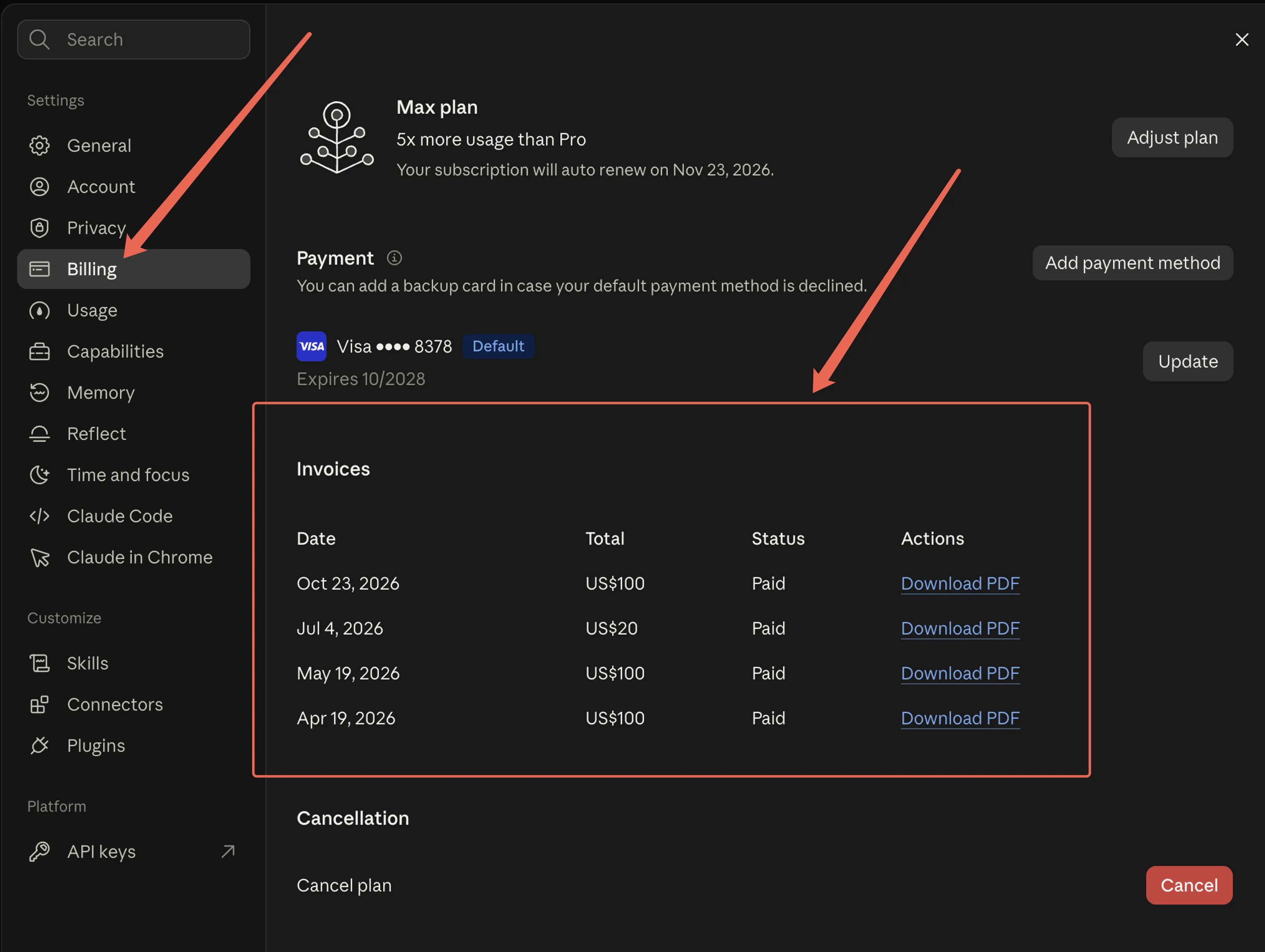
Task: Open the Connectors page
Action: 134,705
